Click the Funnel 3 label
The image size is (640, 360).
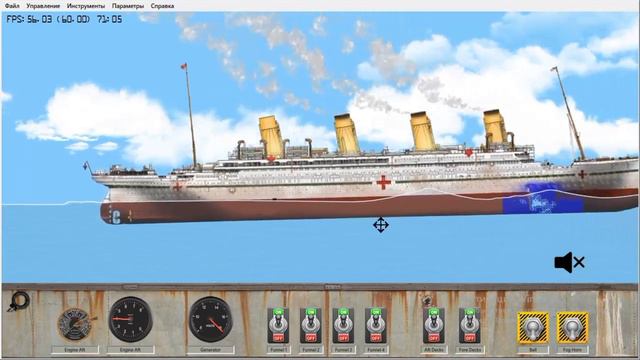tap(343, 350)
